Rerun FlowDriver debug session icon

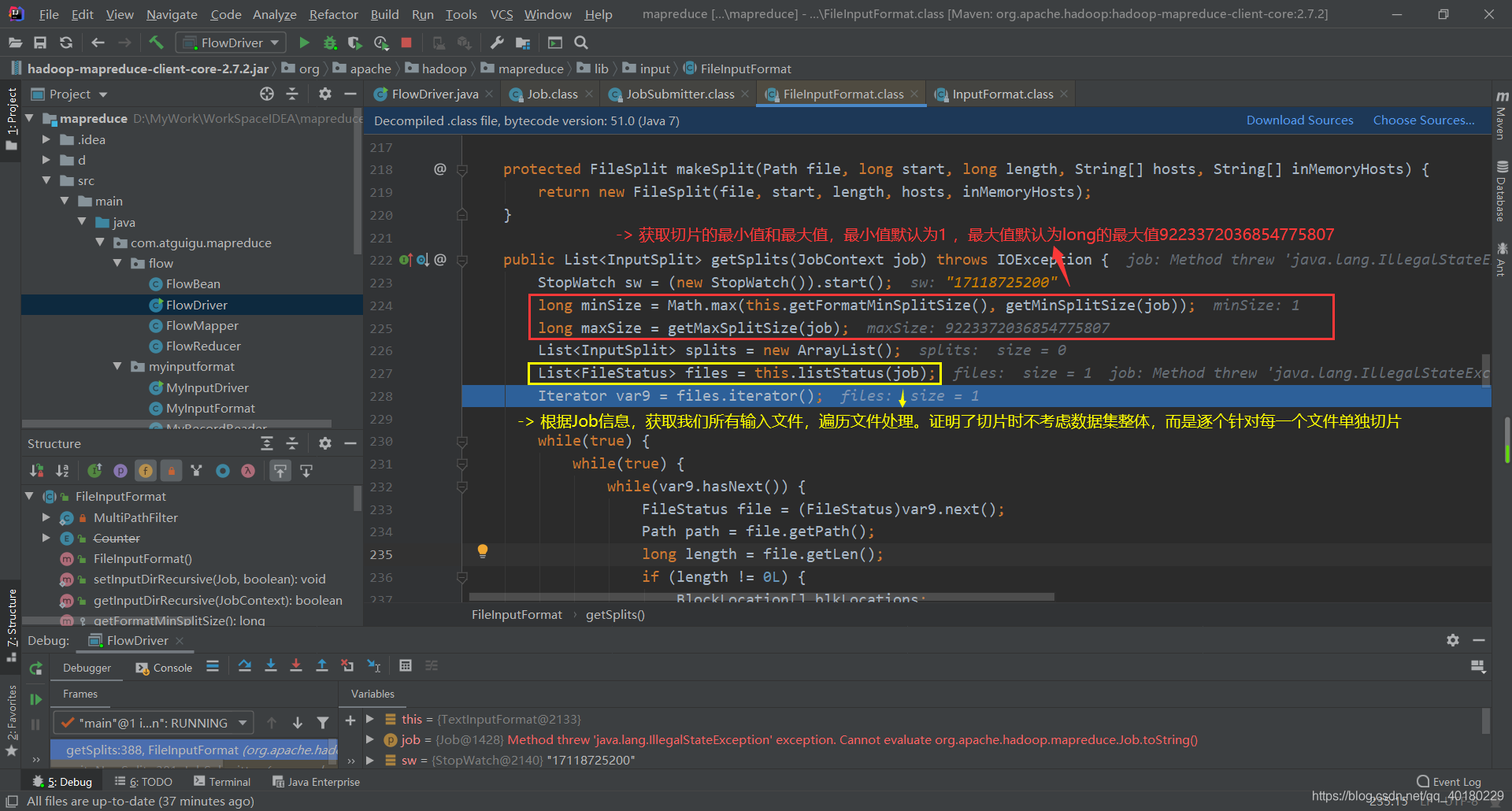(35, 668)
